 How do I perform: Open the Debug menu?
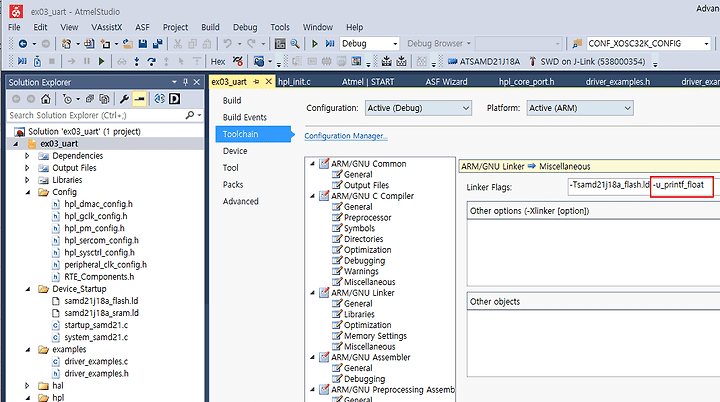[x=245, y=27]
